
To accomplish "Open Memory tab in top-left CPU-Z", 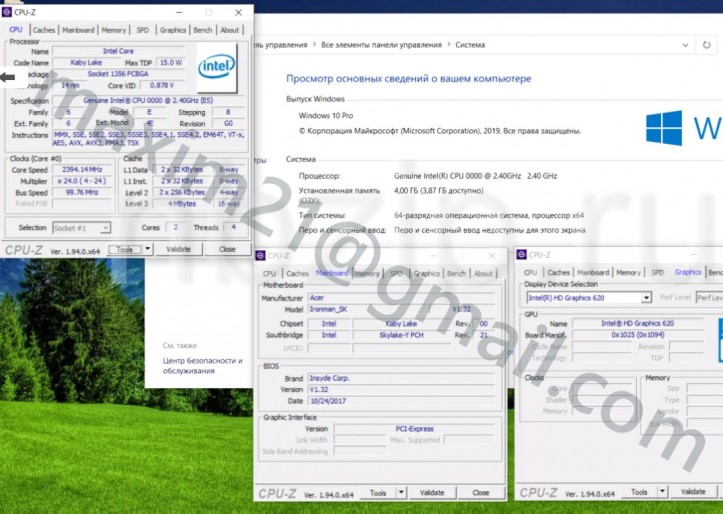I will click(x=113, y=30).
